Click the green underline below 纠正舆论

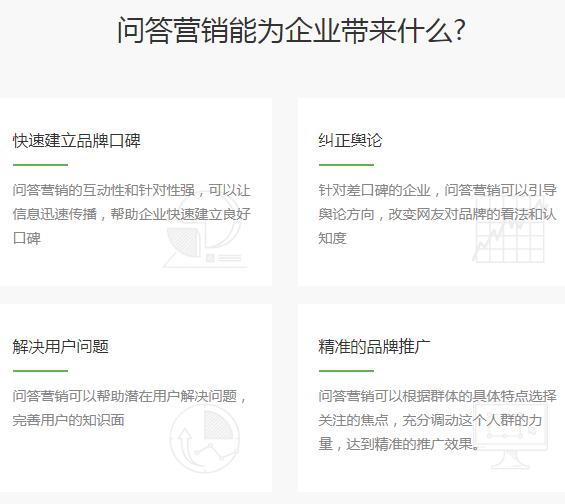click(346, 165)
